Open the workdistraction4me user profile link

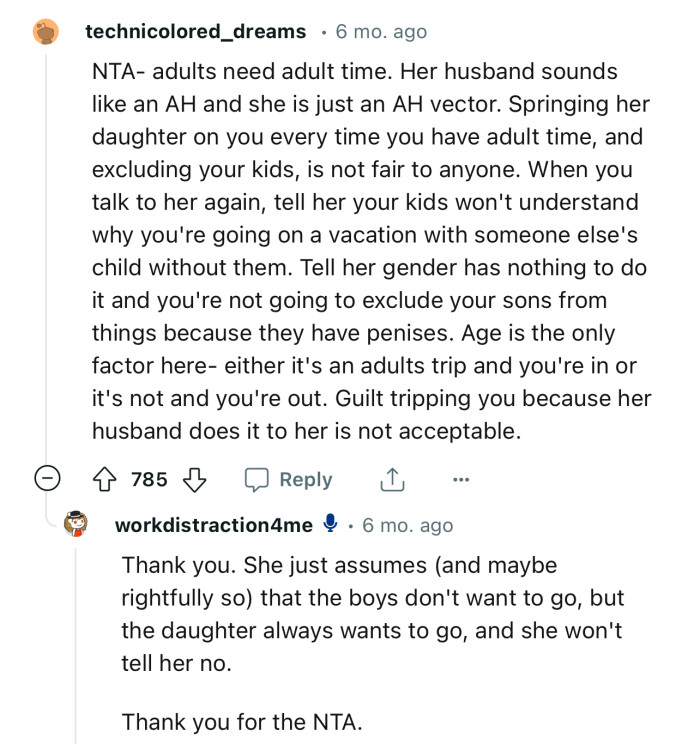point(214,525)
